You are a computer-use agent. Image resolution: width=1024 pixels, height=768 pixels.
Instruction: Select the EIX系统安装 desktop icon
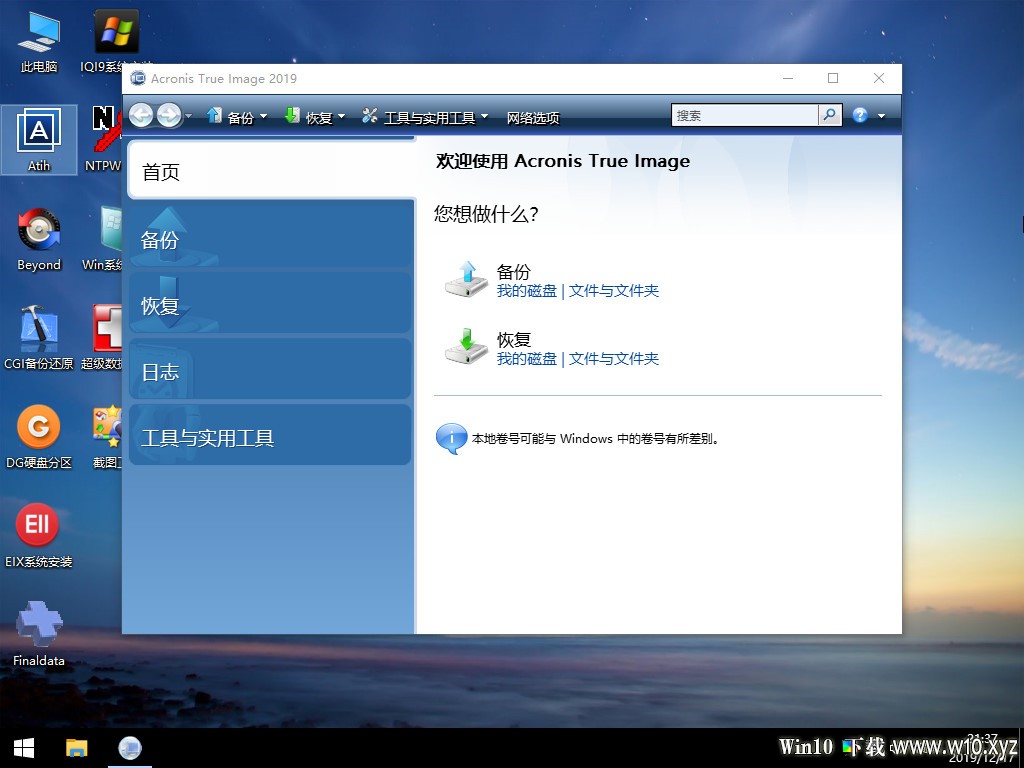[x=39, y=537]
